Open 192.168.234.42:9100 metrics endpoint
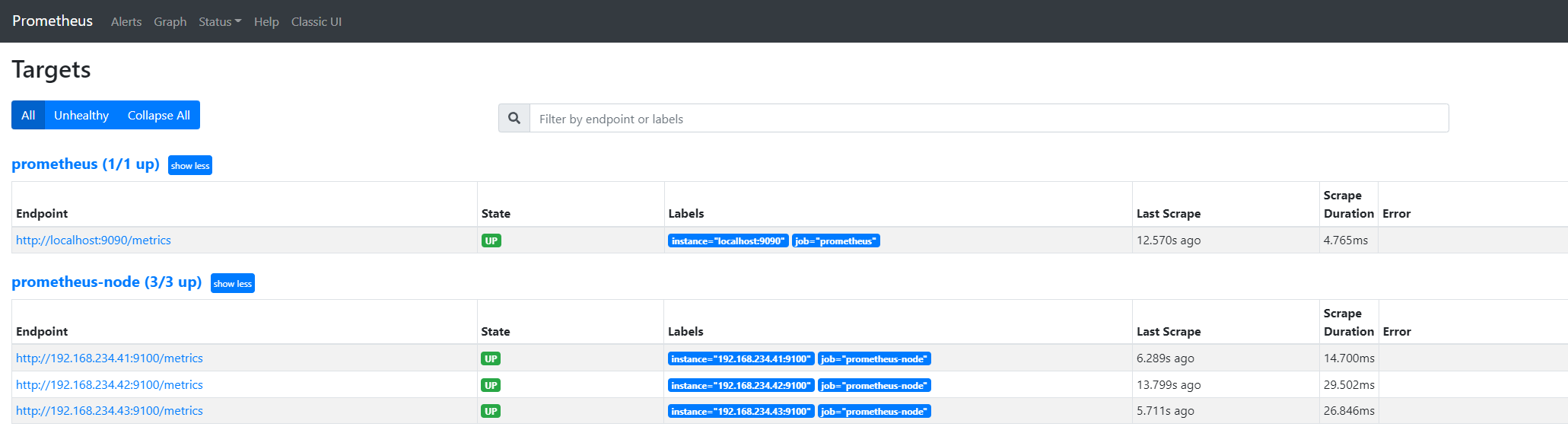The height and width of the screenshot is (430, 1568). [110, 384]
